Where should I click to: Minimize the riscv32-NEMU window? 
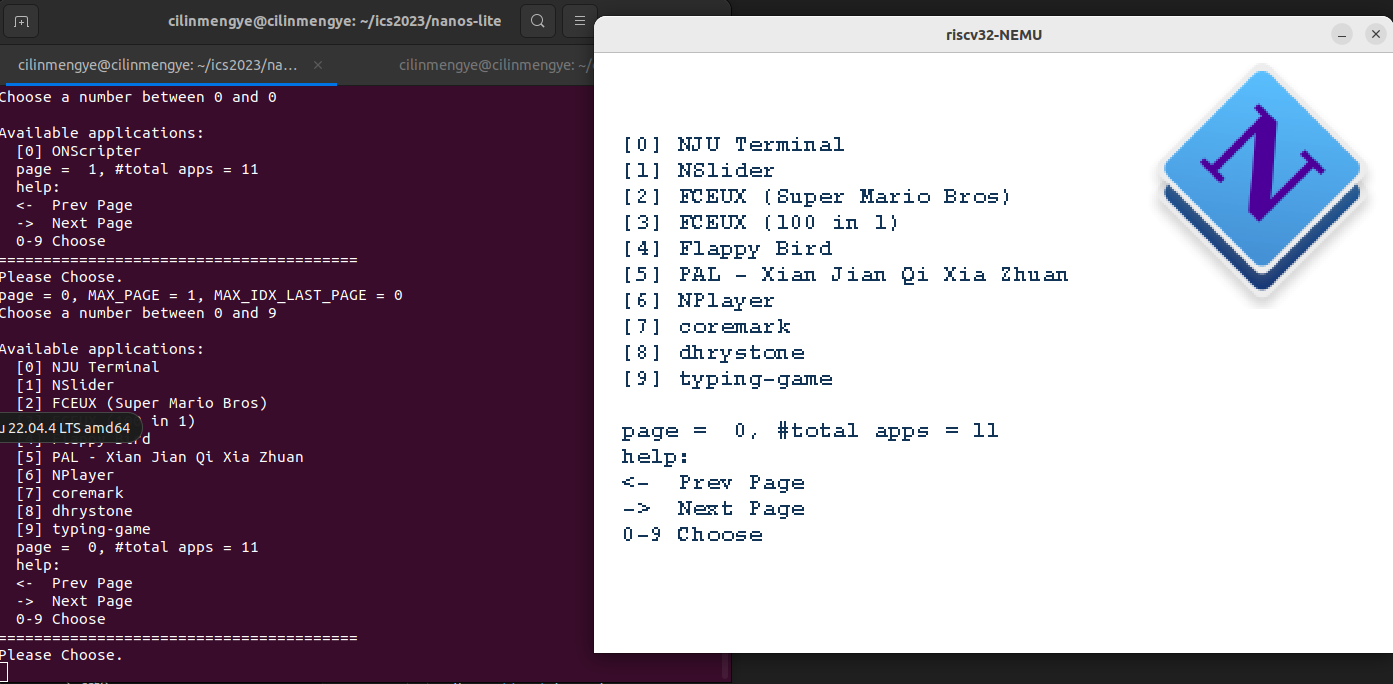[x=1342, y=34]
